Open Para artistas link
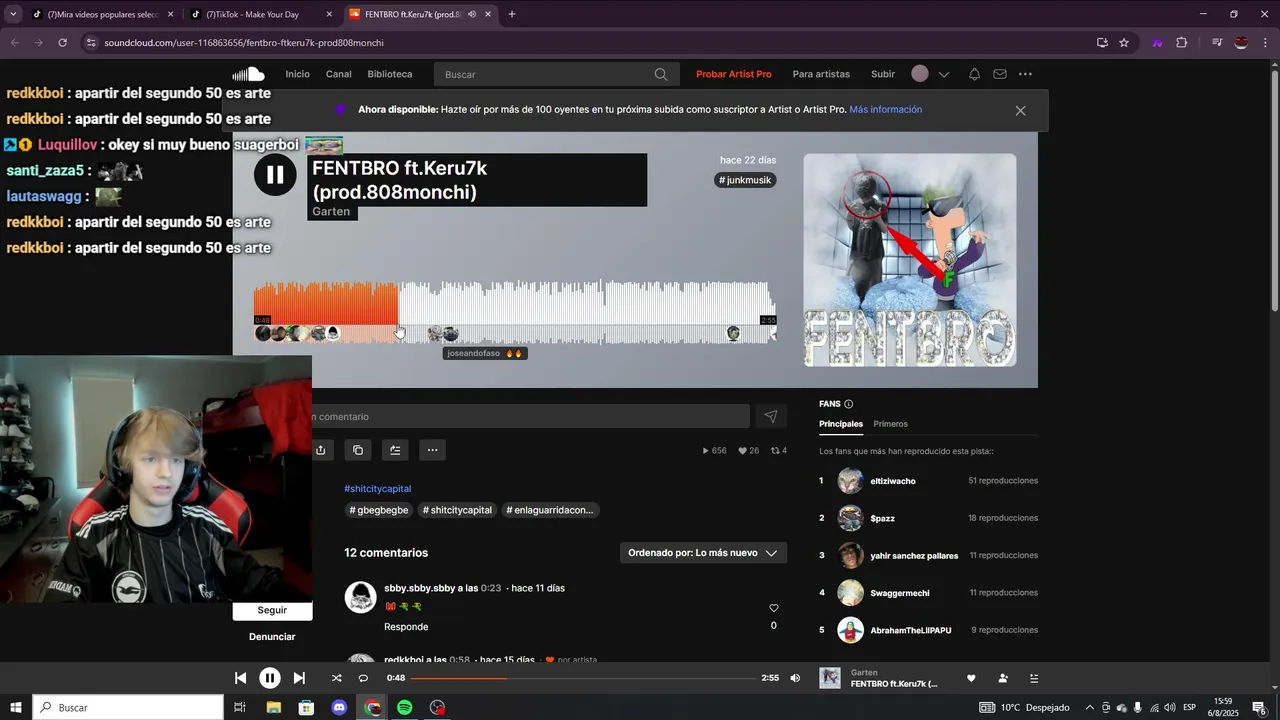Viewport: 1280px width, 720px height. [x=821, y=74]
